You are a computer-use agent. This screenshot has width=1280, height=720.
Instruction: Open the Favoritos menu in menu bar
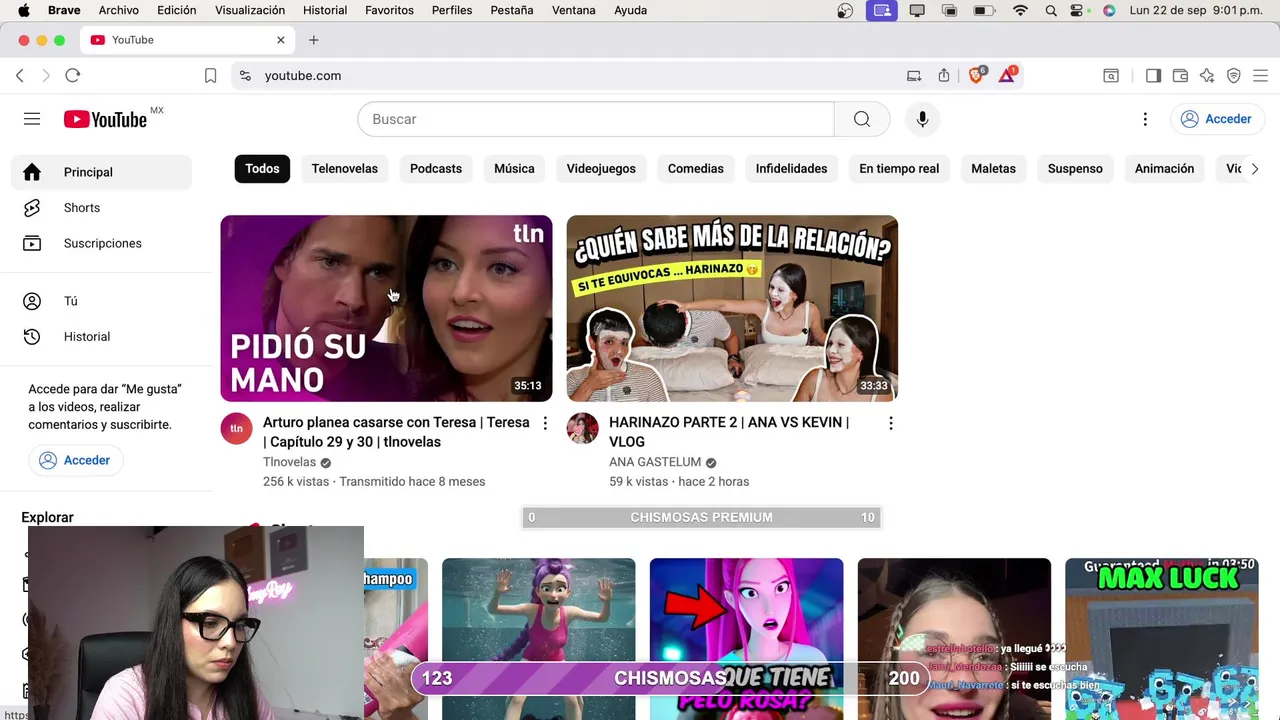point(389,10)
